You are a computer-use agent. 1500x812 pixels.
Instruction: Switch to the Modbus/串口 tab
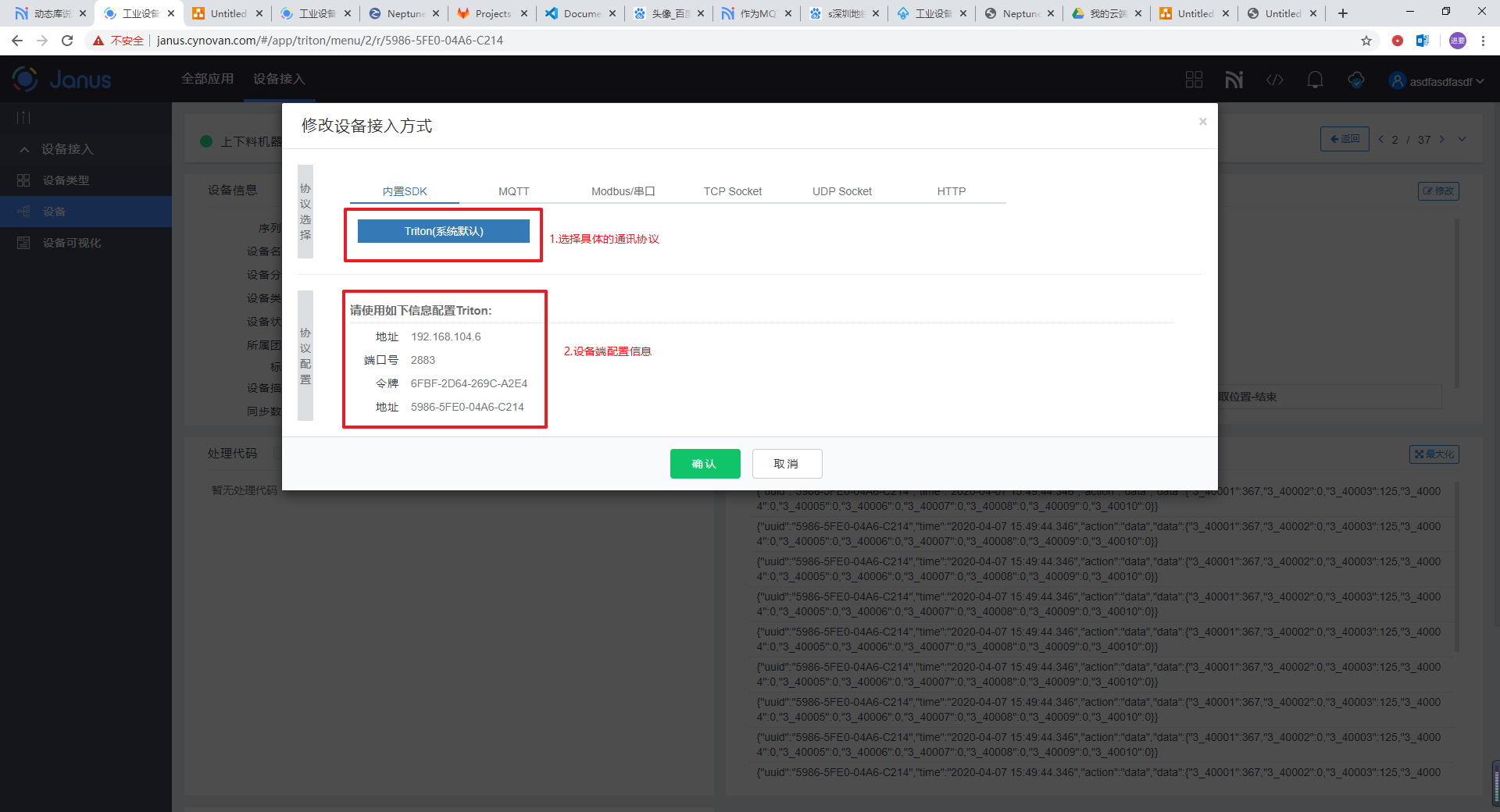point(623,191)
